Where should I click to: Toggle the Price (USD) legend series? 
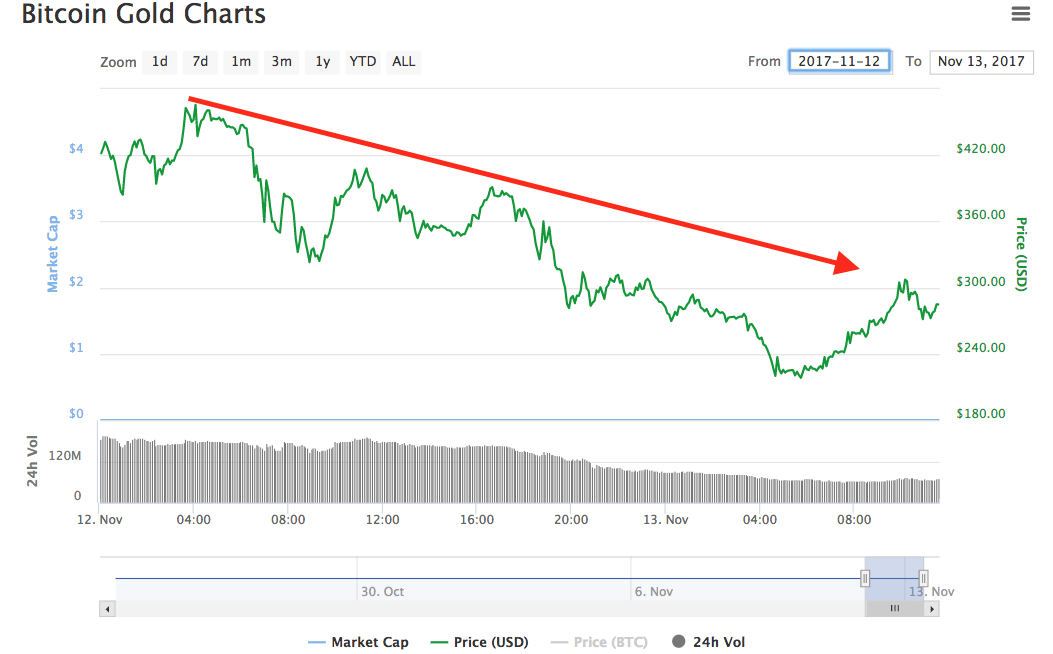pyautogui.click(x=479, y=642)
